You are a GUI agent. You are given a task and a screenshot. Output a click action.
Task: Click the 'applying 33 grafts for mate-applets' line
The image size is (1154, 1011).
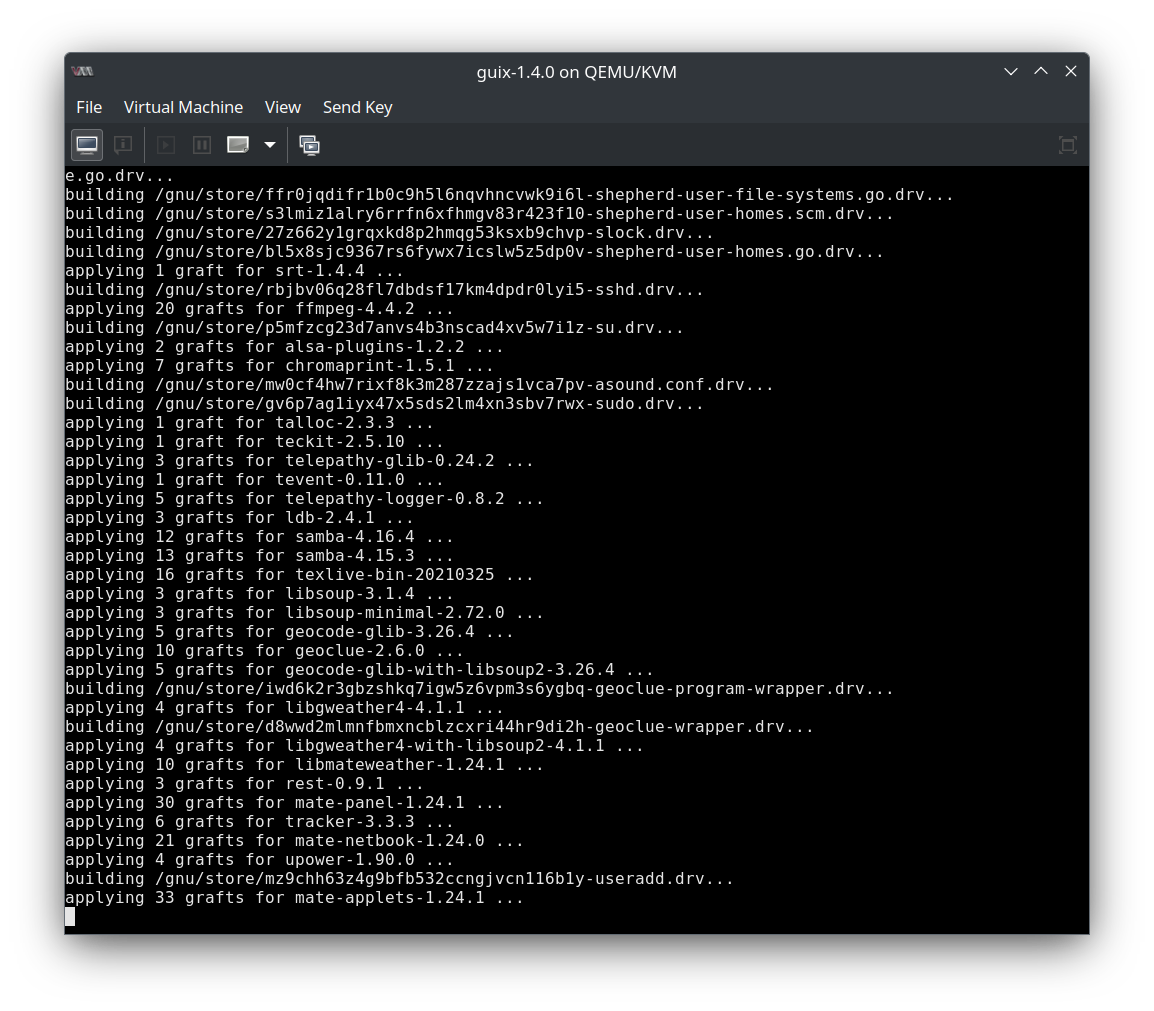(x=294, y=898)
